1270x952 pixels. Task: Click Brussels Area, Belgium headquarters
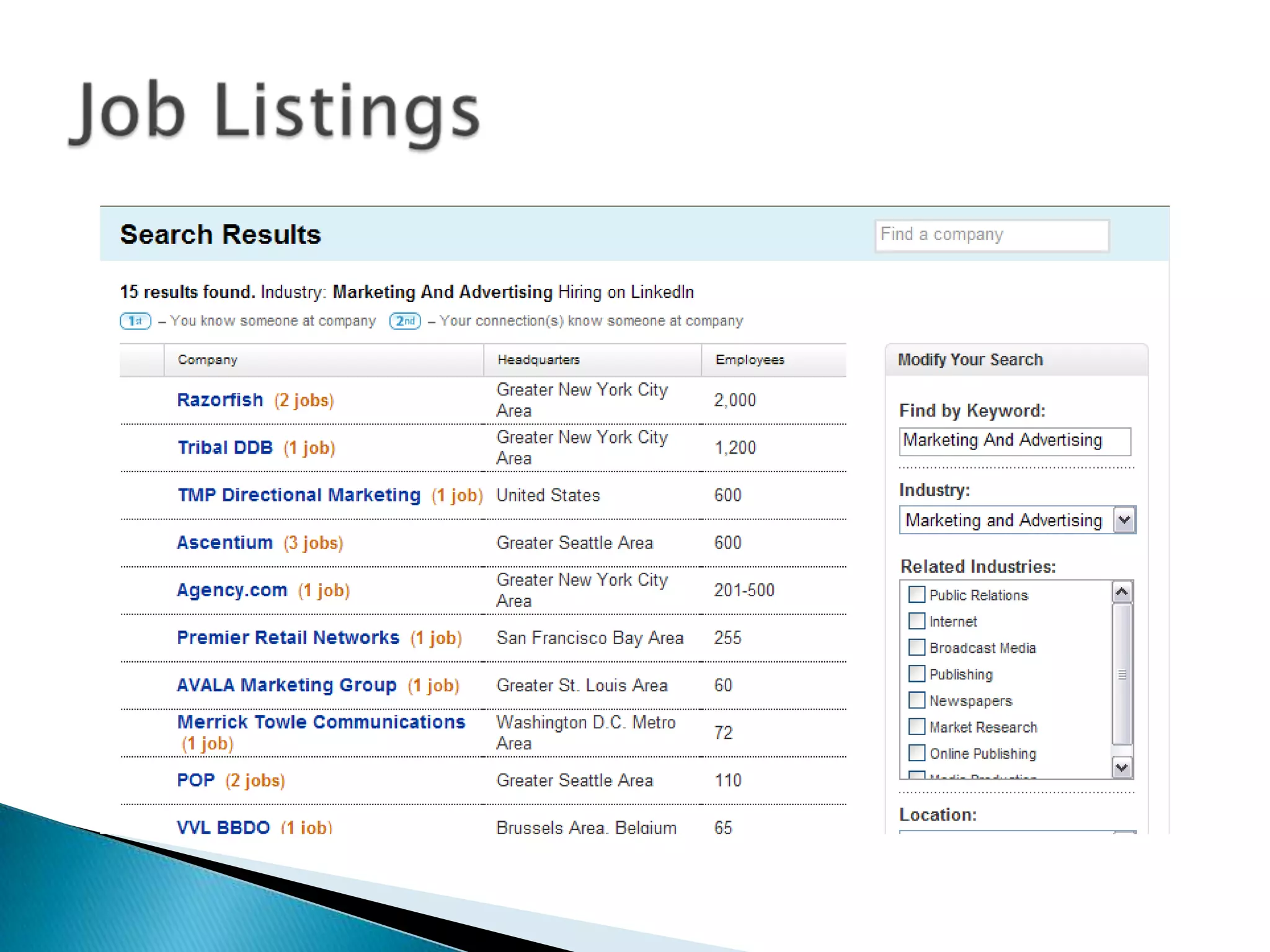(x=586, y=827)
